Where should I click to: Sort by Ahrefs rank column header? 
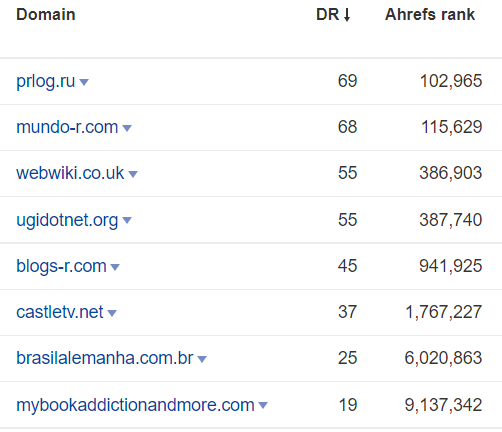(x=430, y=15)
